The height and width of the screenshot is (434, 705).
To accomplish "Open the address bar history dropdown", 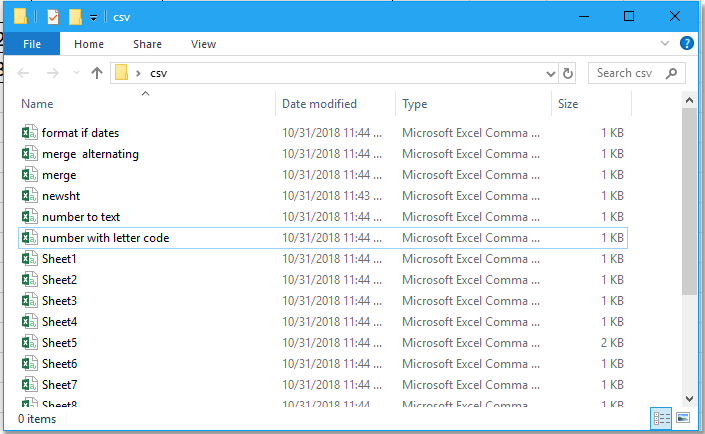I will 550,73.
